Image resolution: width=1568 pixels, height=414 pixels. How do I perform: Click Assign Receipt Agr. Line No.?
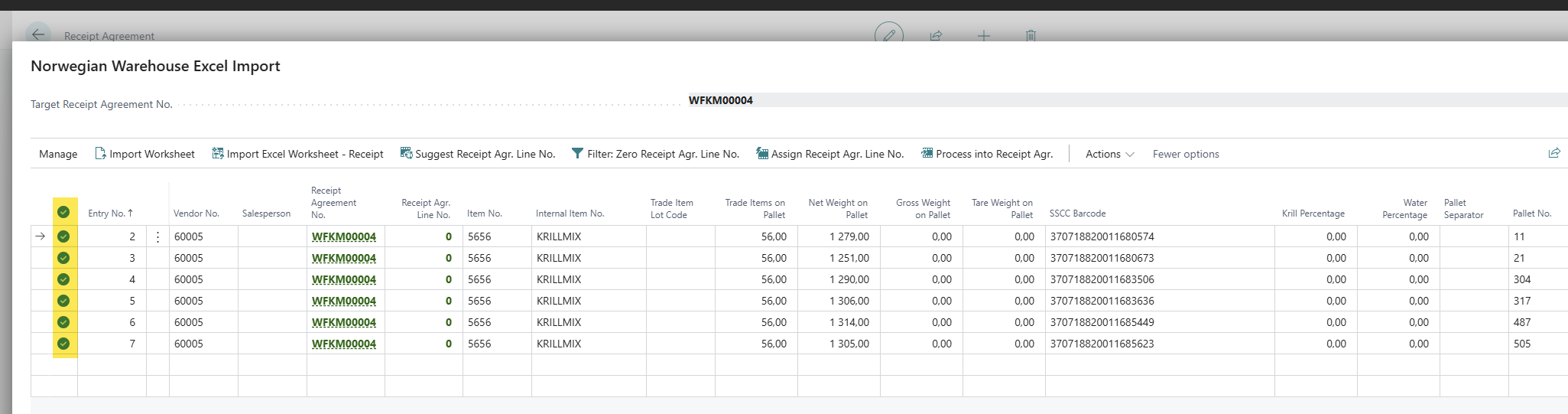(829, 154)
